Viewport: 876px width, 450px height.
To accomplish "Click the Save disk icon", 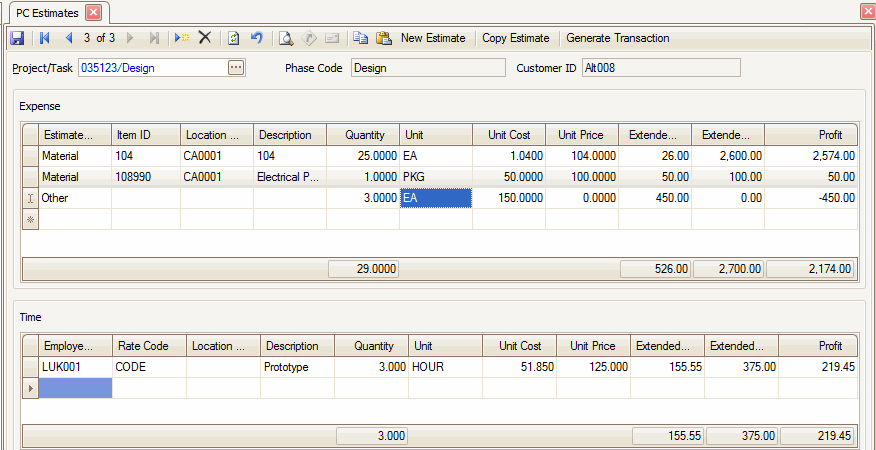I will point(16,38).
